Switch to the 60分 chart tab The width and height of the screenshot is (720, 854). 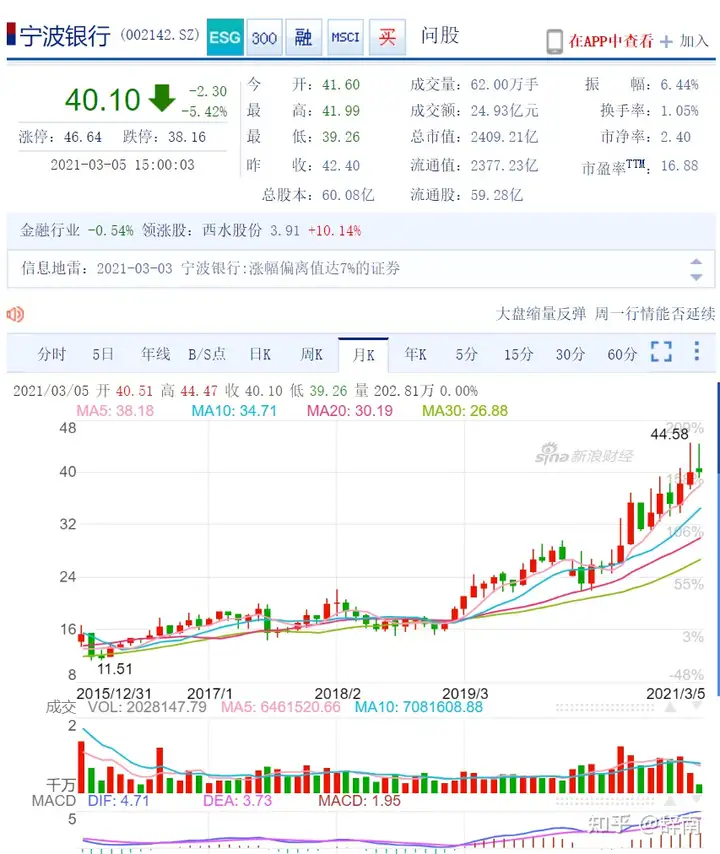point(622,355)
